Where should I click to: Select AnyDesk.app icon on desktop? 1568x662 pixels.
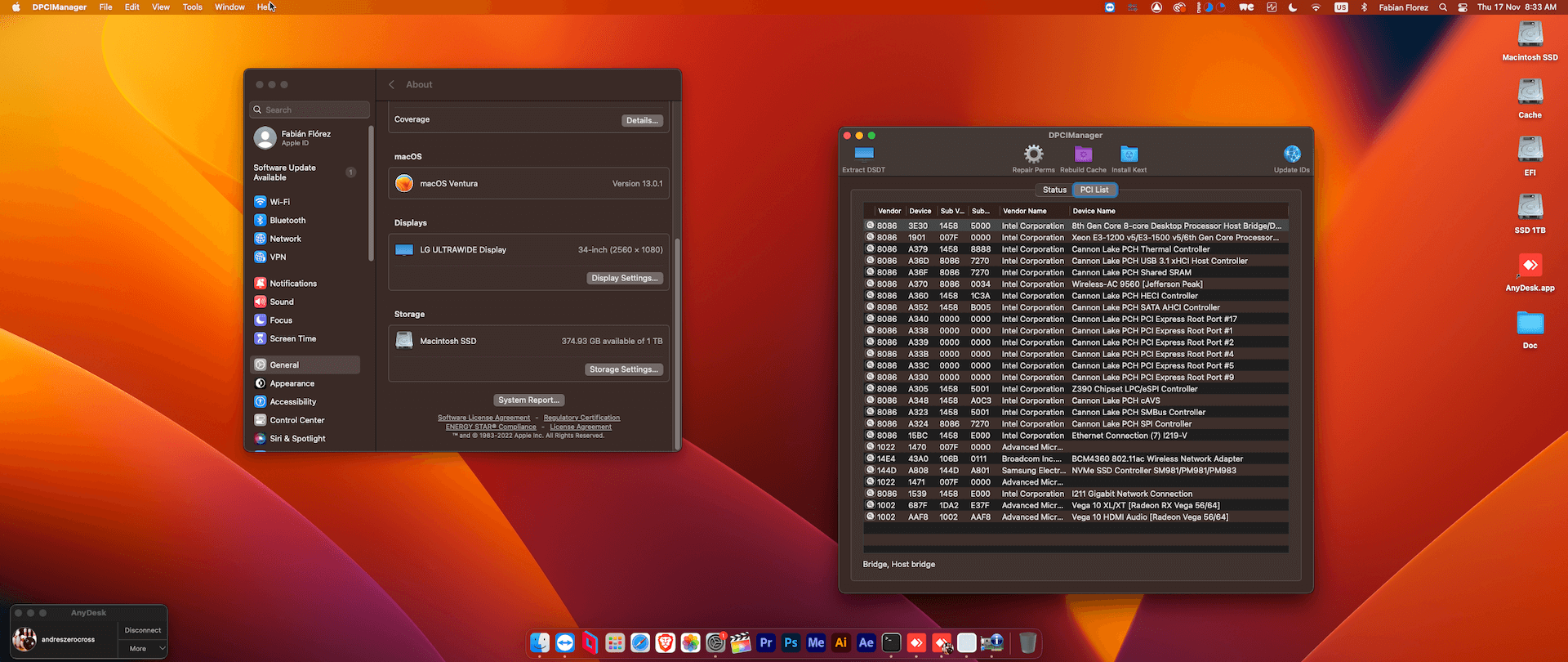pyautogui.click(x=1530, y=265)
